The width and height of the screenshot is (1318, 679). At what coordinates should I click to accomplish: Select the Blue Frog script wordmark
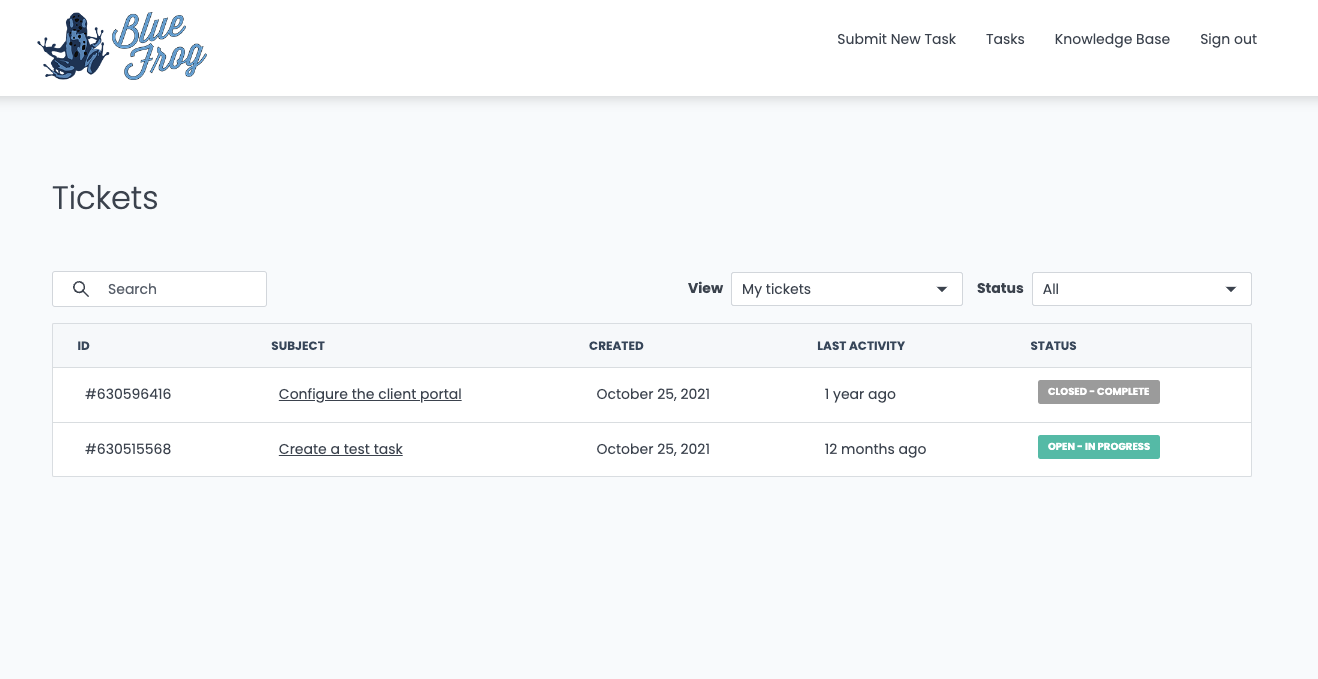pos(160,44)
